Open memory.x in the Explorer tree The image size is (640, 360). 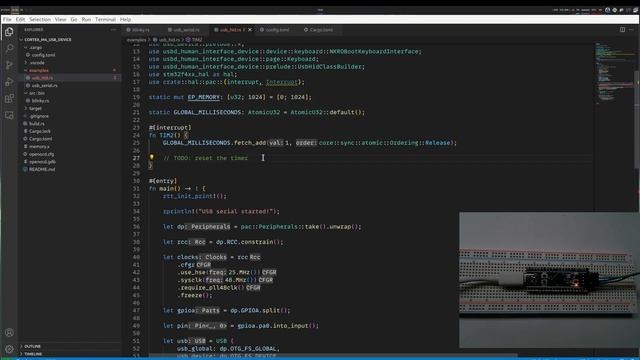[x=39, y=146]
